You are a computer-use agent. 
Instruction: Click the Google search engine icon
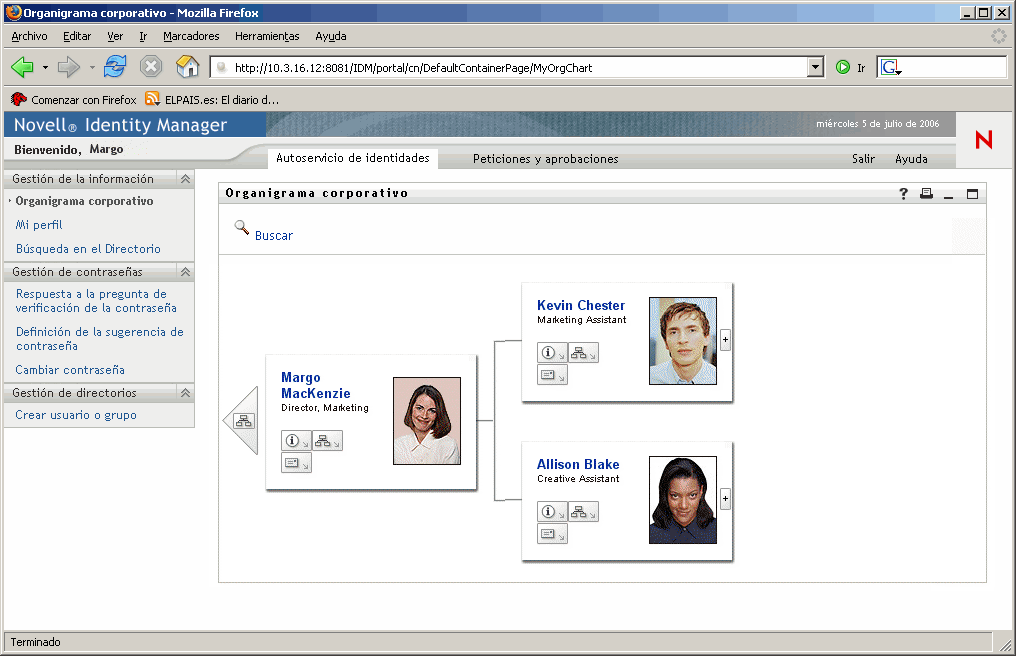coord(891,67)
